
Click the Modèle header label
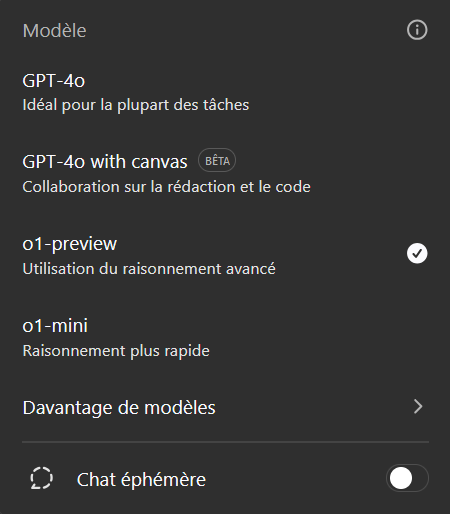54,31
